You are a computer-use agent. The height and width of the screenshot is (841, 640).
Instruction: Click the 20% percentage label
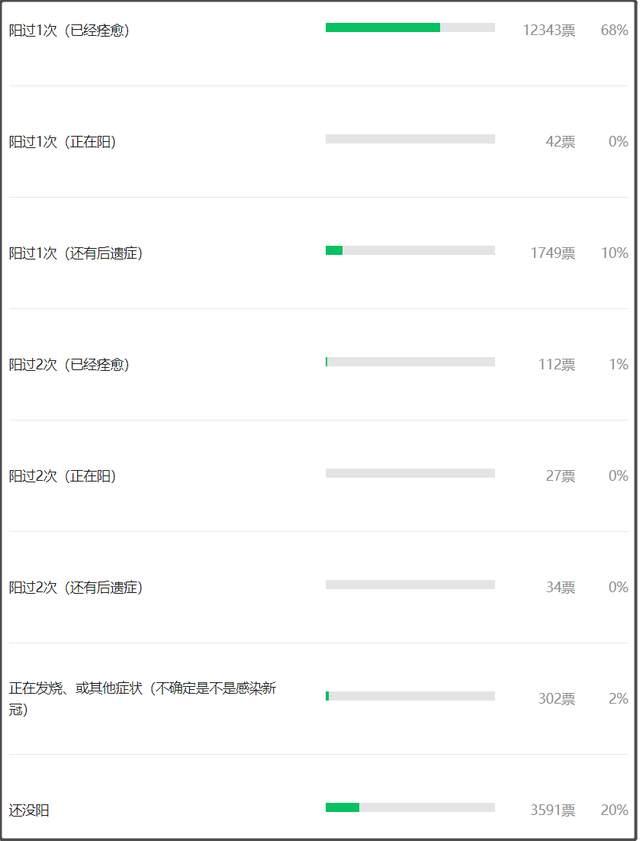(x=614, y=810)
